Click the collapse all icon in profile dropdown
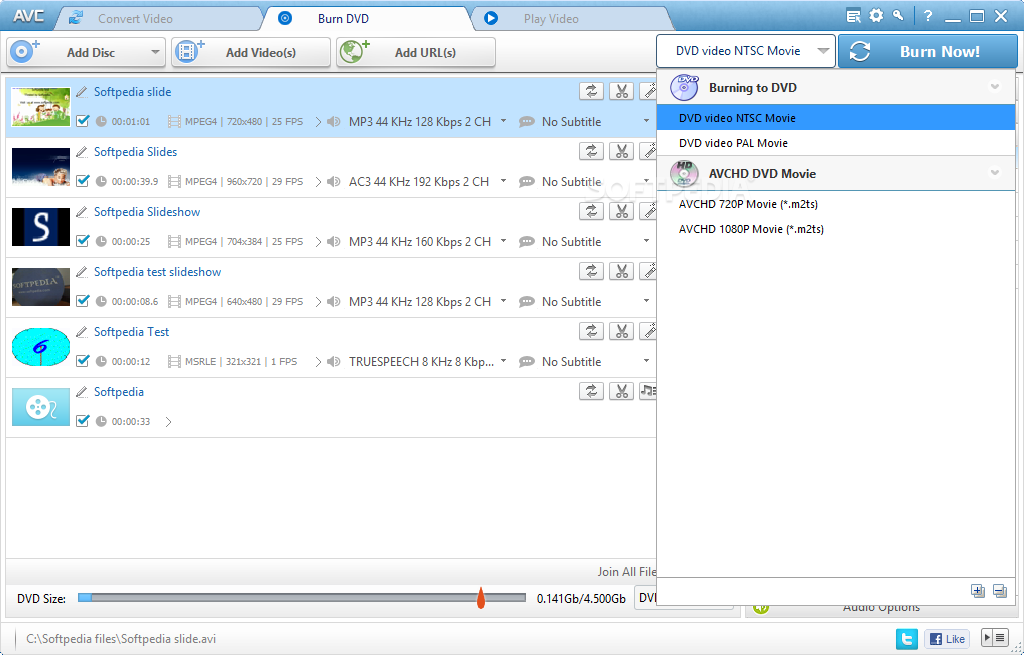1024x655 pixels. click(x=999, y=591)
